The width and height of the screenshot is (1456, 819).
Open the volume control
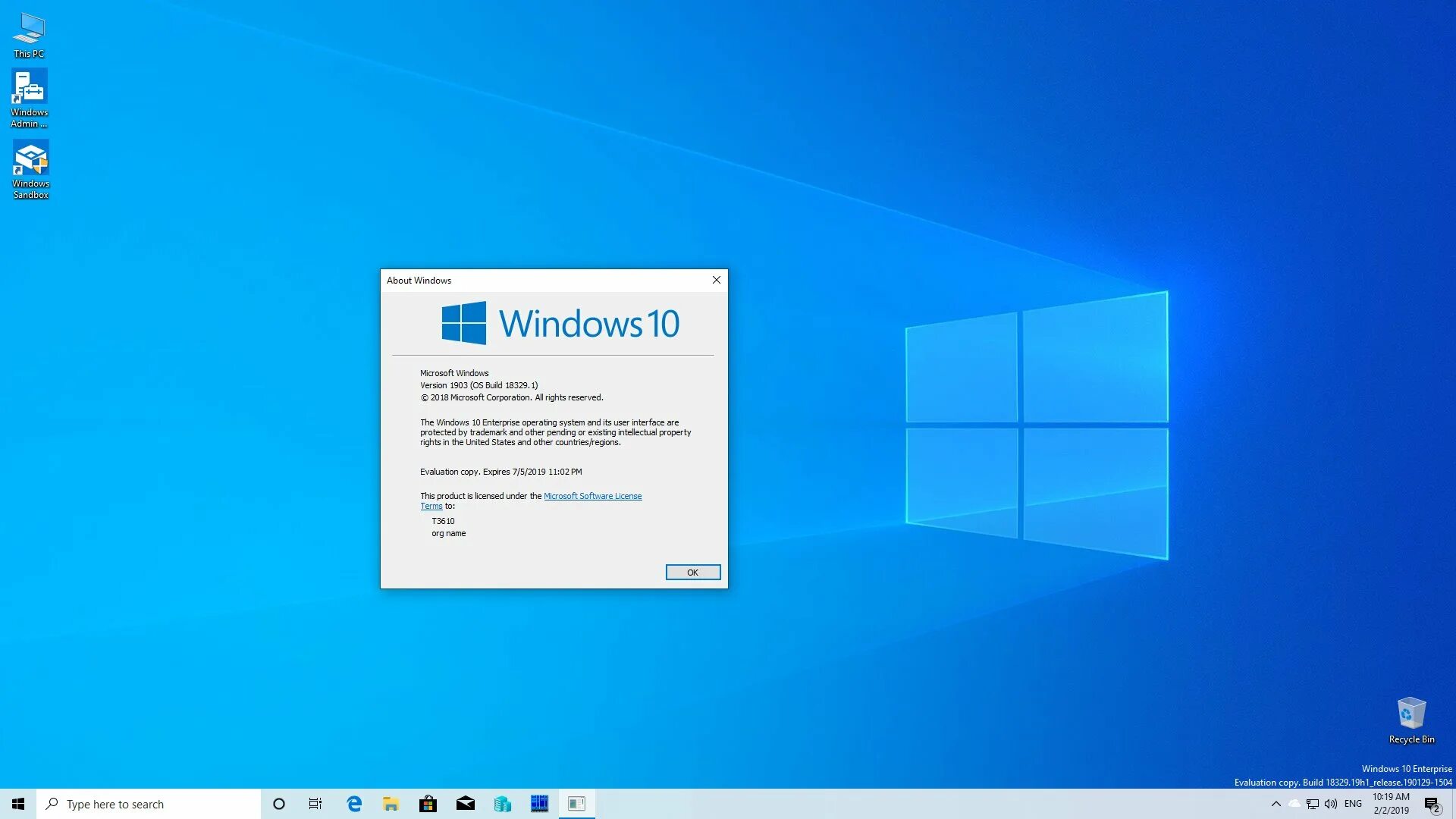tap(1331, 804)
